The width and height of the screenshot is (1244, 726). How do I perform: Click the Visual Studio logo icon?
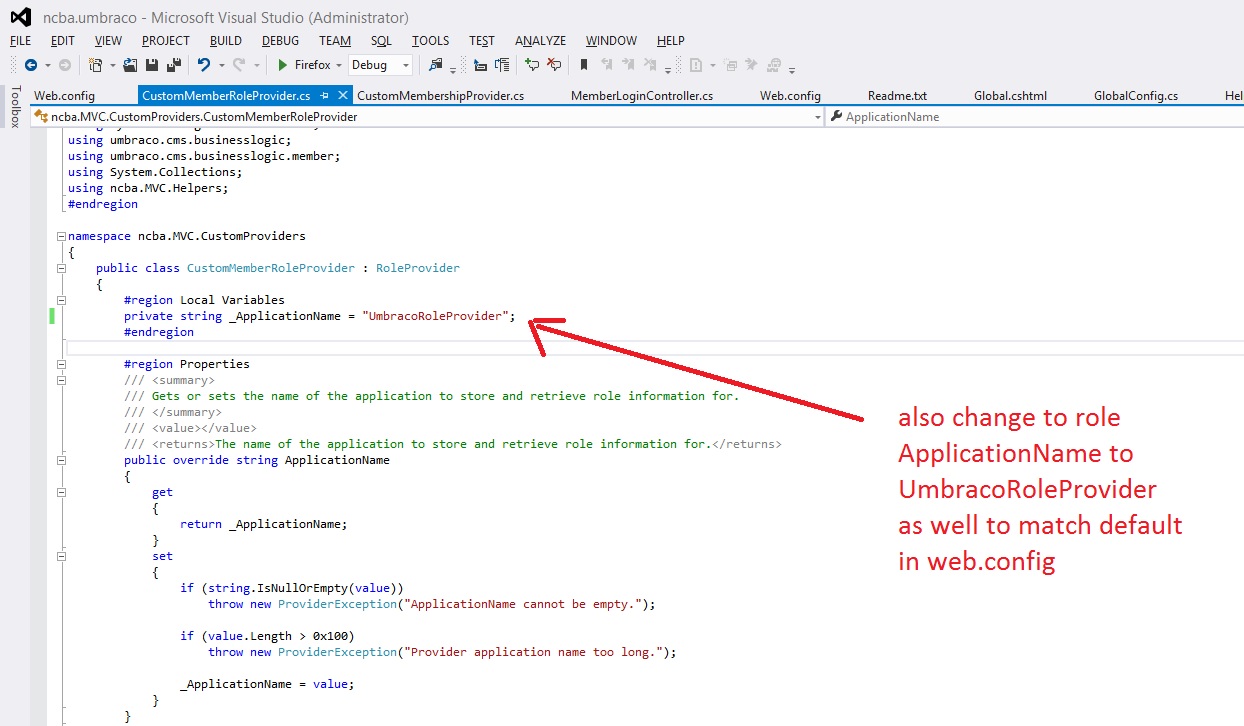coord(20,17)
